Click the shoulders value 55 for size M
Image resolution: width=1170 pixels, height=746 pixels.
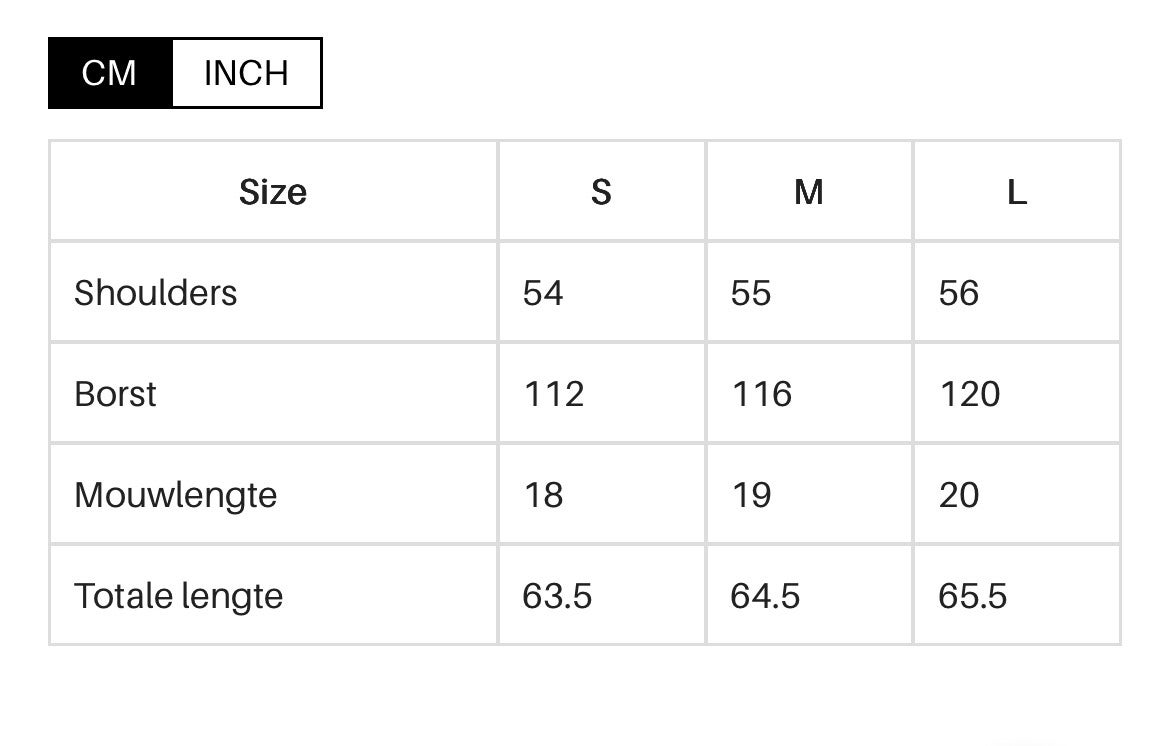pyautogui.click(x=751, y=293)
